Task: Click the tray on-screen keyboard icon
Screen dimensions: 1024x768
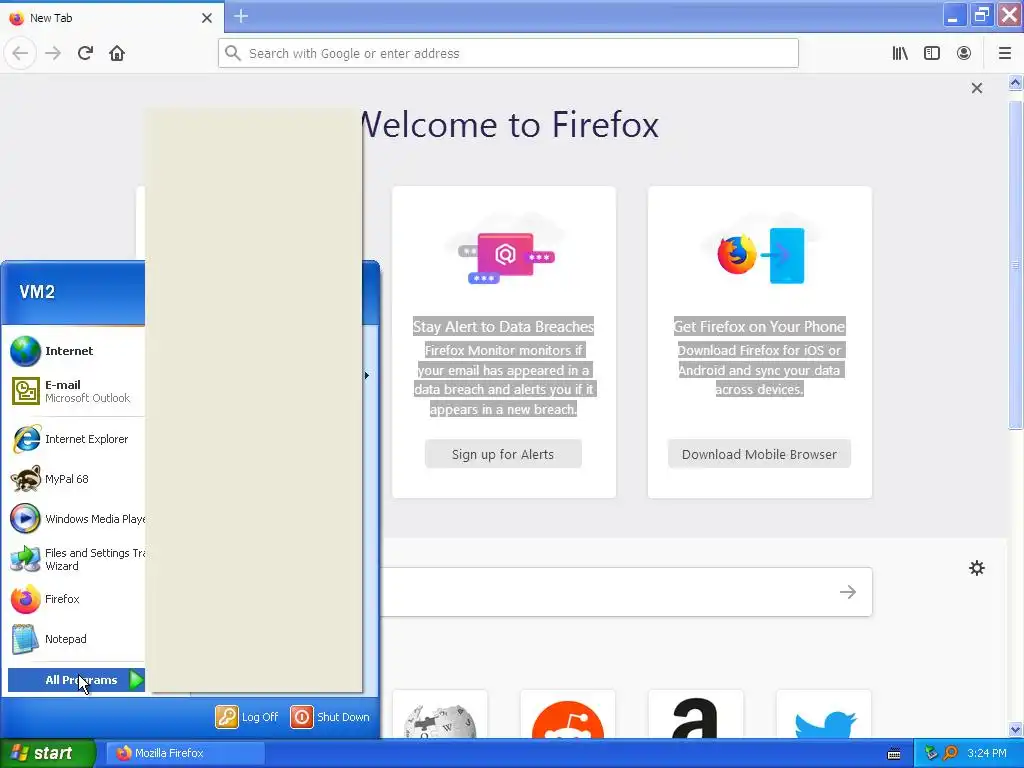Action: coord(894,754)
